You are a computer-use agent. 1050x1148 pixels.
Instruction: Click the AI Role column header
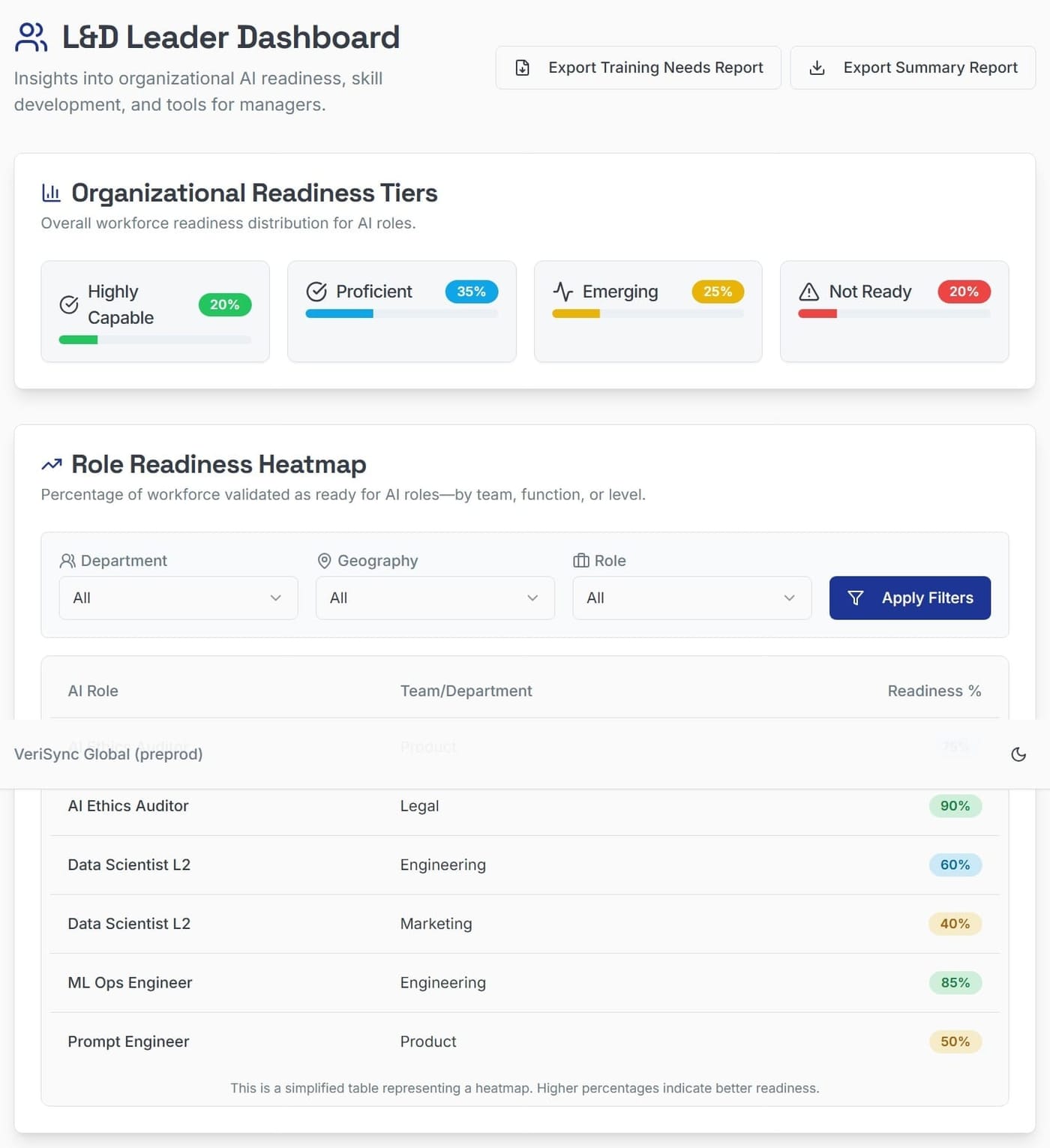point(93,691)
